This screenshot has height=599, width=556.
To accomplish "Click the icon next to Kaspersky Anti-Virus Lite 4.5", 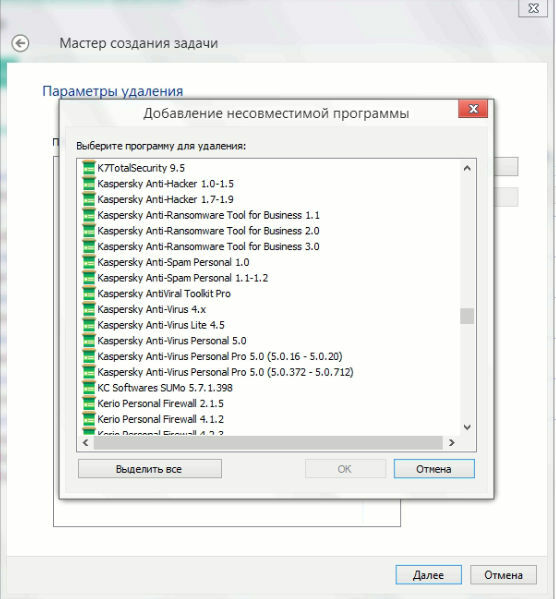I will coord(89,325).
